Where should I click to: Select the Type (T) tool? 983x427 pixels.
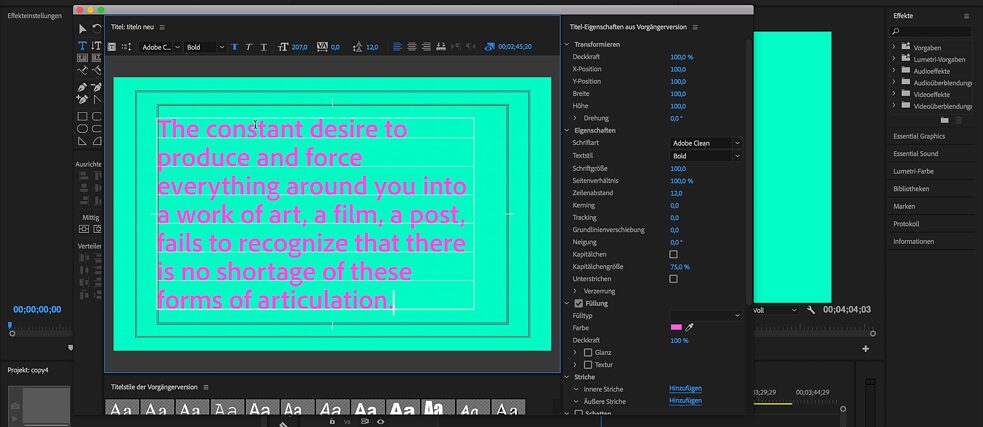coord(82,43)
